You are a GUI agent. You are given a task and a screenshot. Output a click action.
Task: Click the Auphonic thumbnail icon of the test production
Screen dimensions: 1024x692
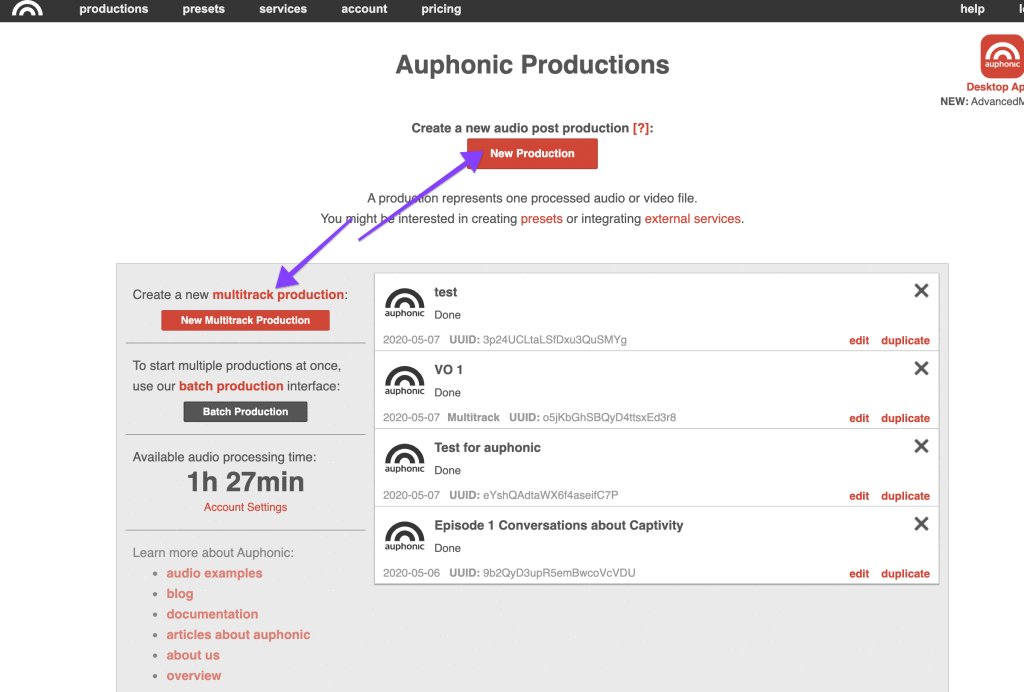coord(404,303)
